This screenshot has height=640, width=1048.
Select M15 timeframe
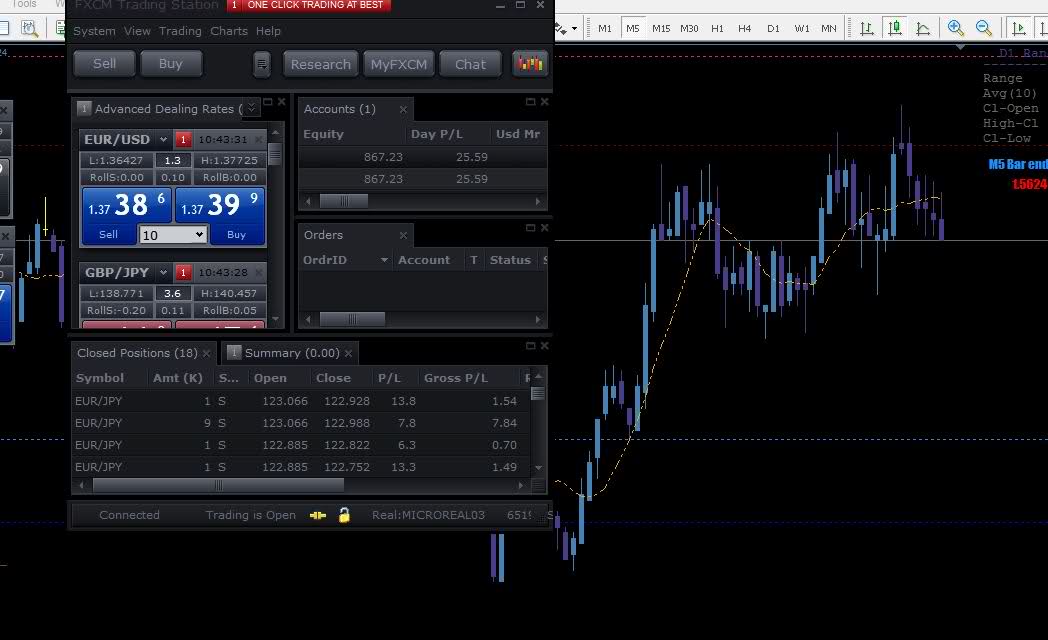(661, 28)
